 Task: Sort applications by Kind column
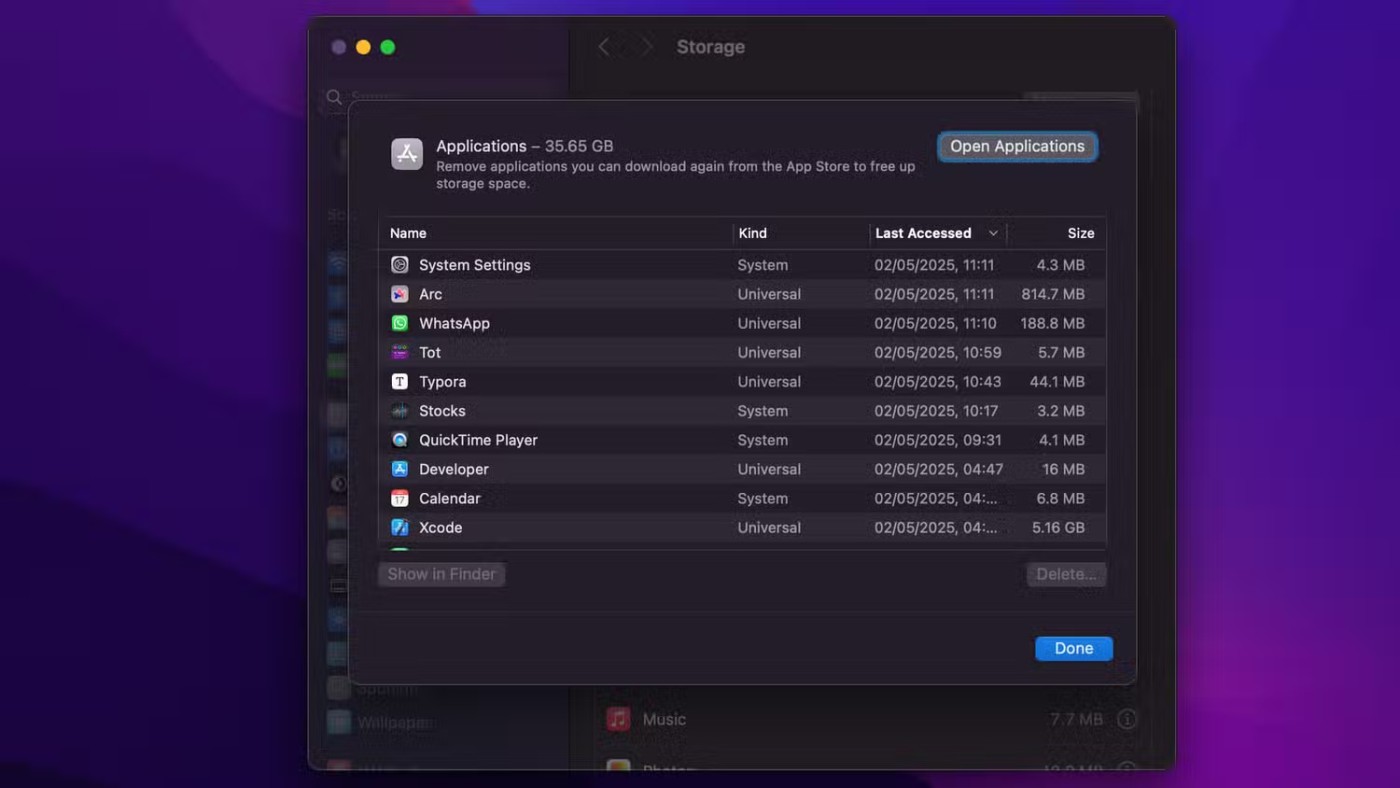(752, 233)
